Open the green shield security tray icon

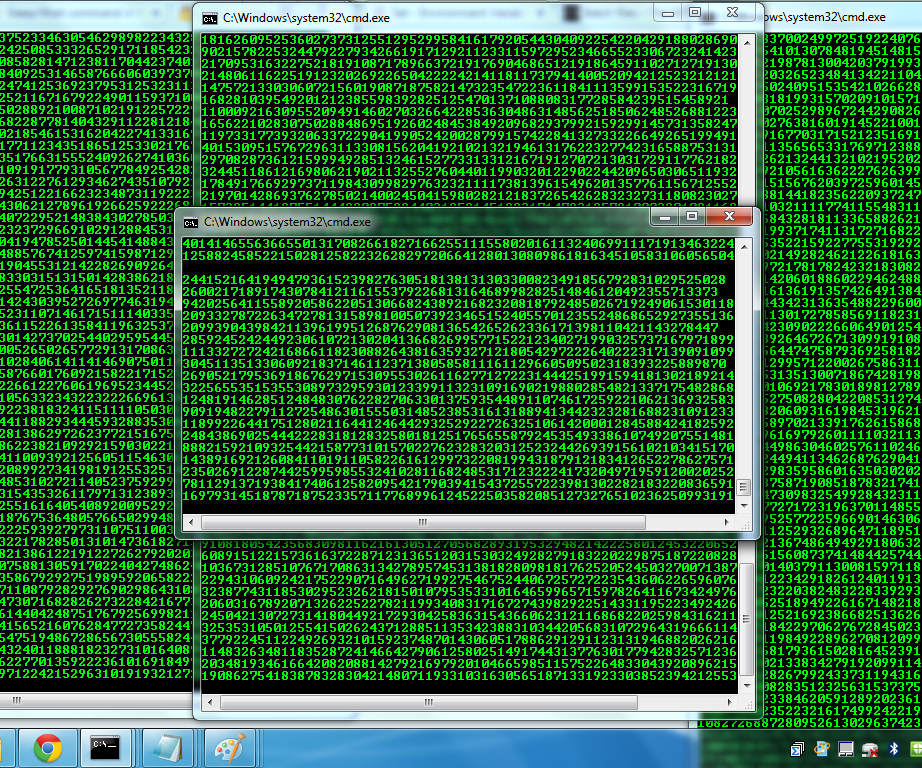pos(918,748)
